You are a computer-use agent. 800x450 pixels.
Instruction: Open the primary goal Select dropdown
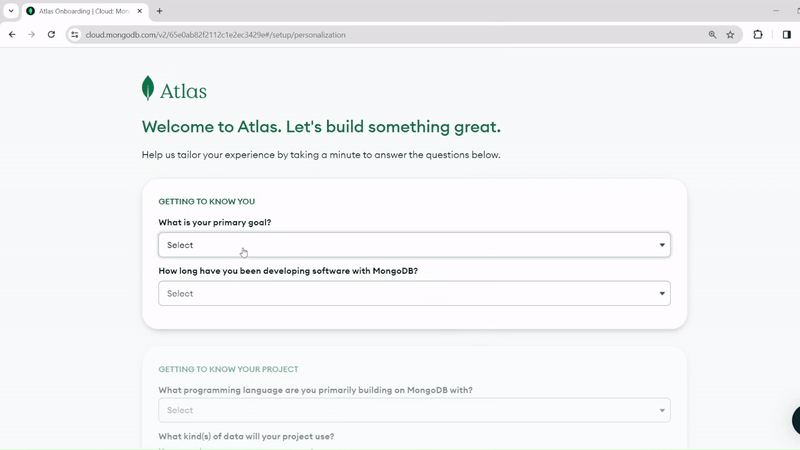tap(414, 245)
